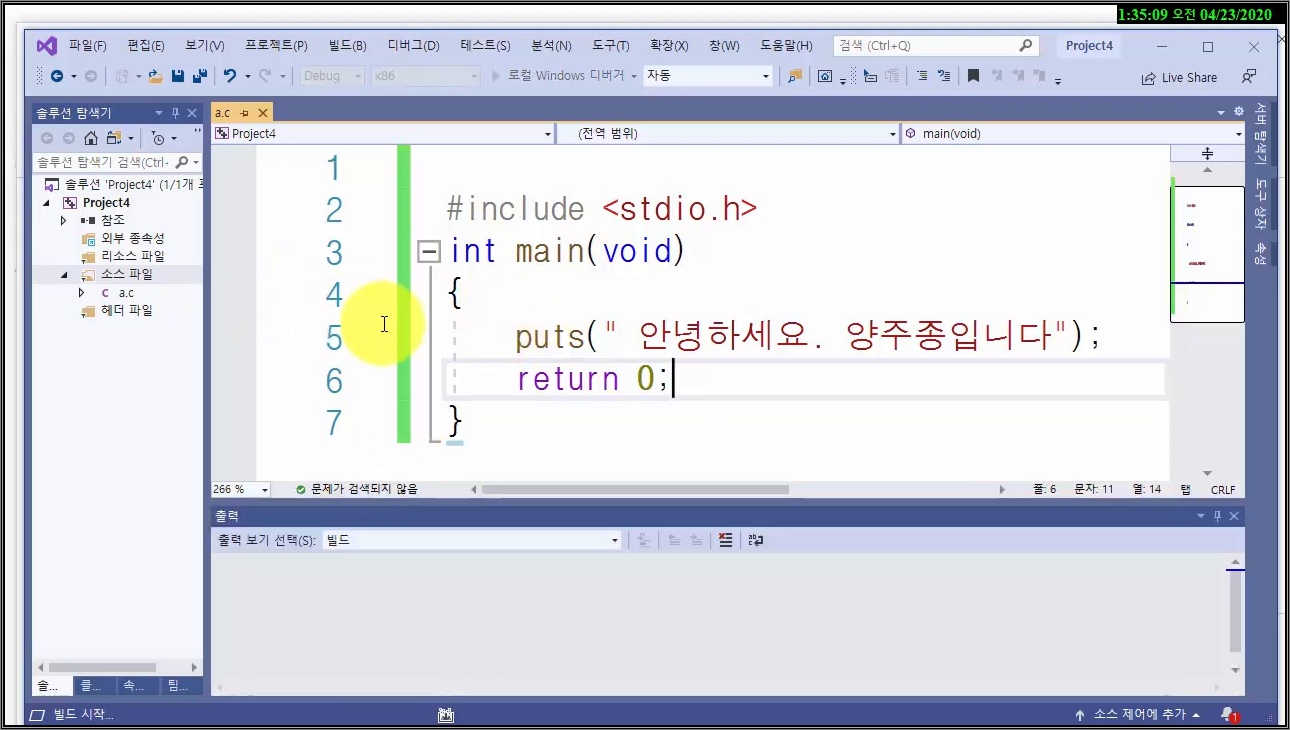Click the Save All double floppy icon
Viewport: 1290px width, 730px height.
[199, 76]
